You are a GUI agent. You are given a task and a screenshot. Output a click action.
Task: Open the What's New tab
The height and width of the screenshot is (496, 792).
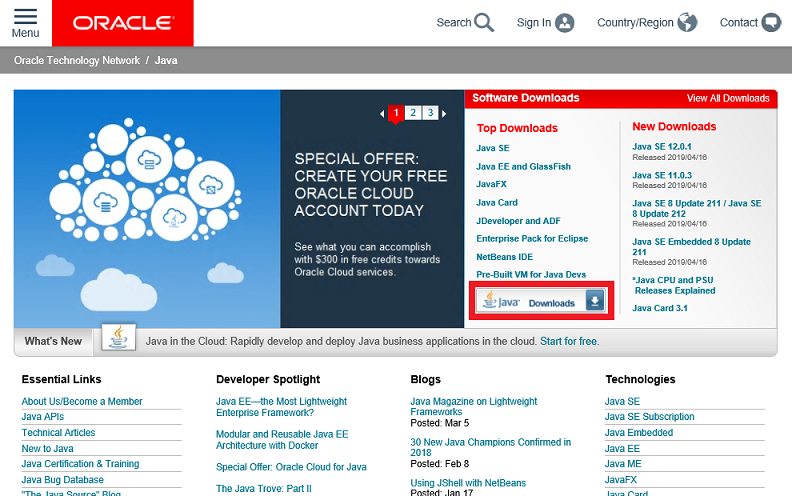tap(53, 341)
